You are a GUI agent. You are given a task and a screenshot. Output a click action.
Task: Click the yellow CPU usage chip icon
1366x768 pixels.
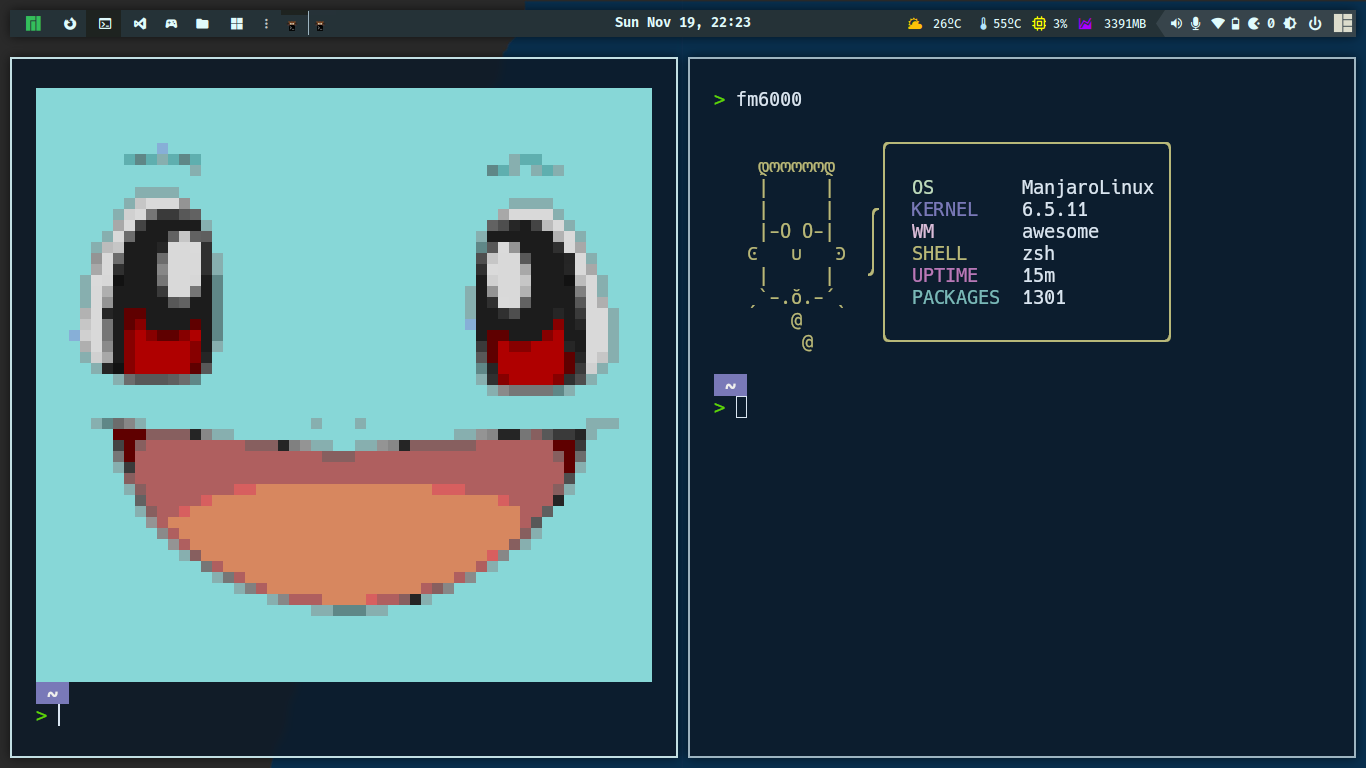1039,23
